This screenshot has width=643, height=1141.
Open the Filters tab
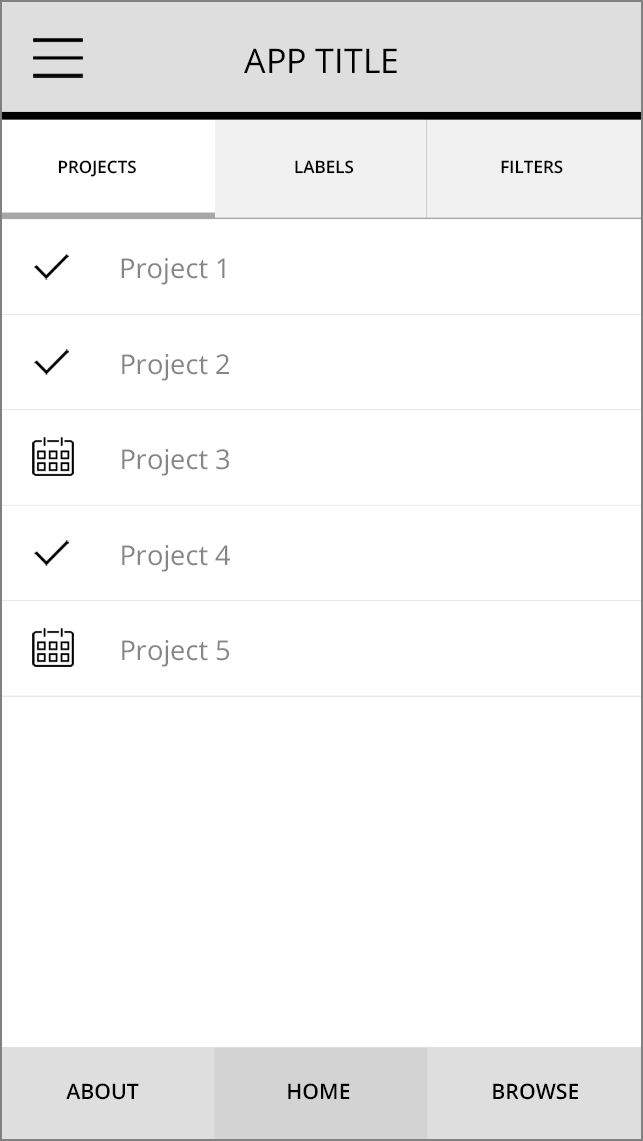[531, 167]
